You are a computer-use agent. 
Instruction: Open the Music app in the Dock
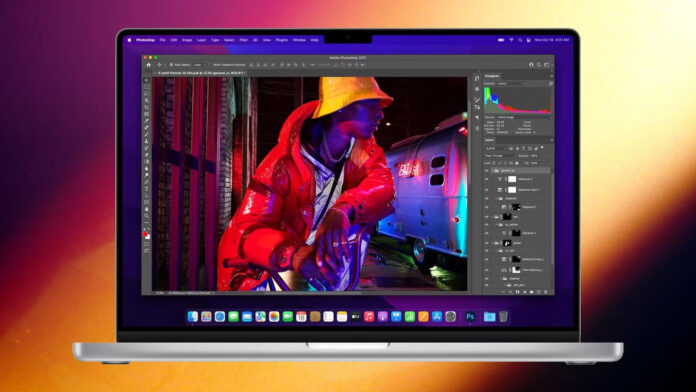369,317
